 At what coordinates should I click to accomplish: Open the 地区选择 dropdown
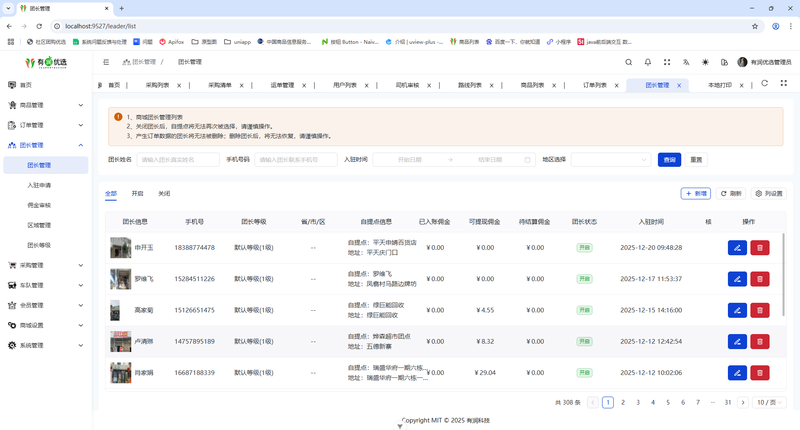(x=611, y=159)
